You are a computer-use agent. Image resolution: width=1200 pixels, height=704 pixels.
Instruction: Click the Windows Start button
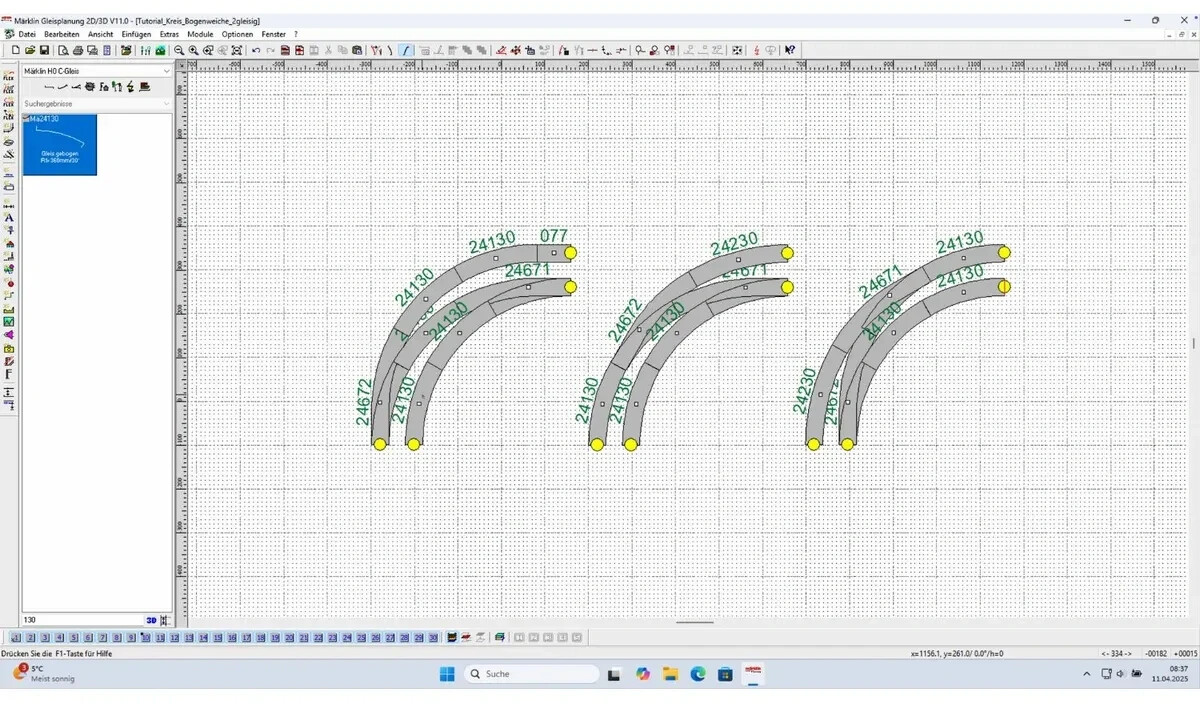point(447,674)
